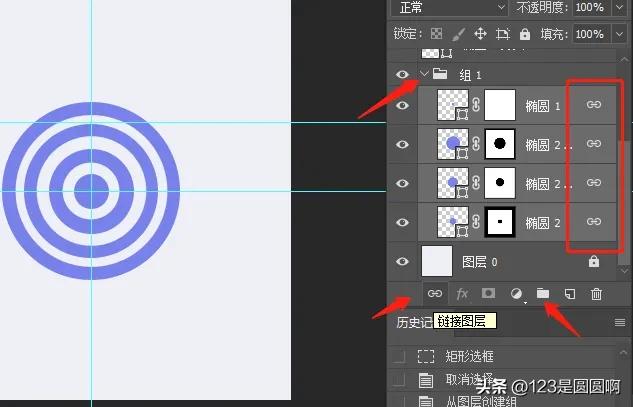Set history brush source for 取消选择
Image resolution: width=633 pixels, height=407 pixels.
399,380
